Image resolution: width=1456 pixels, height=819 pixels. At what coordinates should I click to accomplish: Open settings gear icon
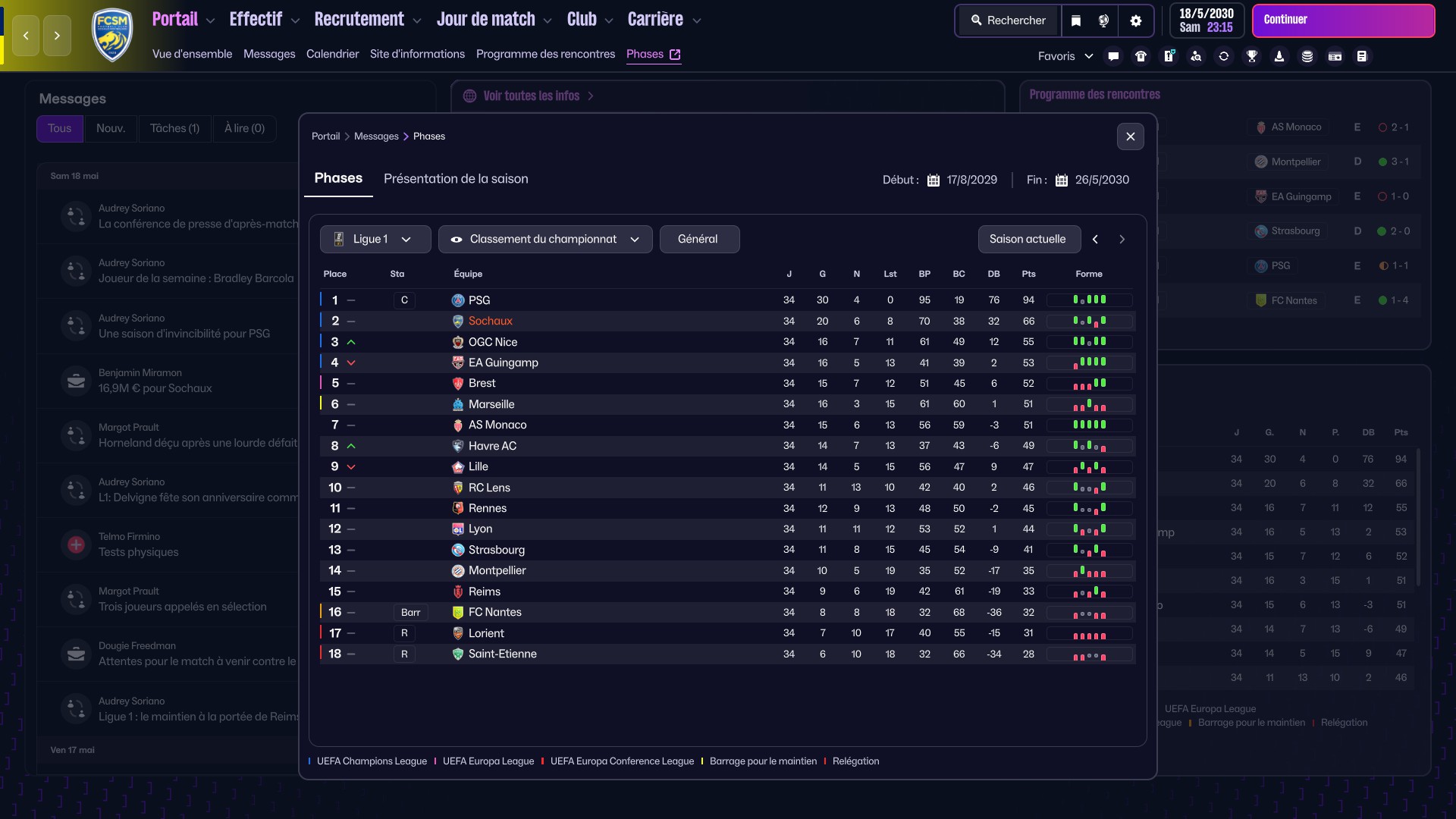tap(1136, 20)
